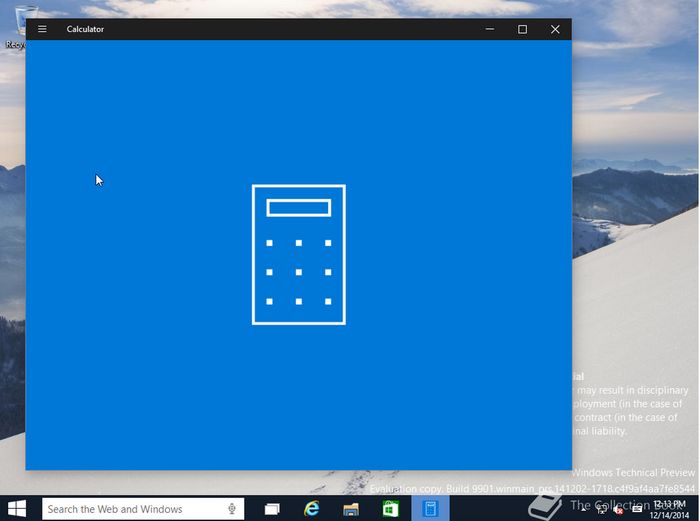This screenshot has height=521, width=700.
Task: Open Task View from the taskbar
Action: (x=271, y=509)
